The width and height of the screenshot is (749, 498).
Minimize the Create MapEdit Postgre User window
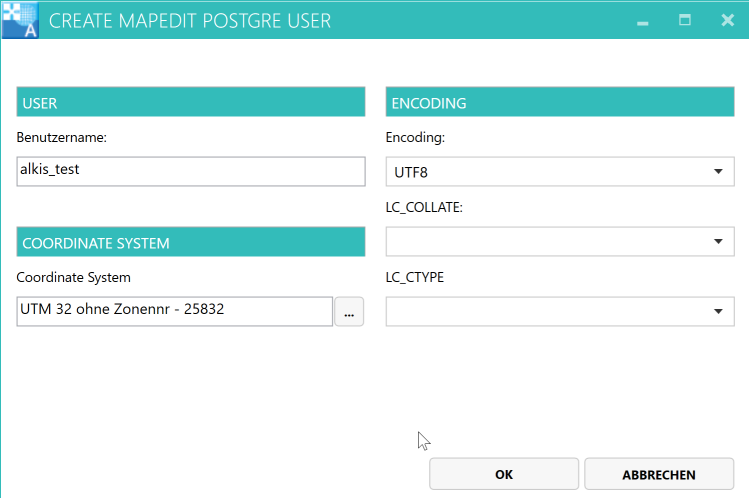[x=642, y=21]
